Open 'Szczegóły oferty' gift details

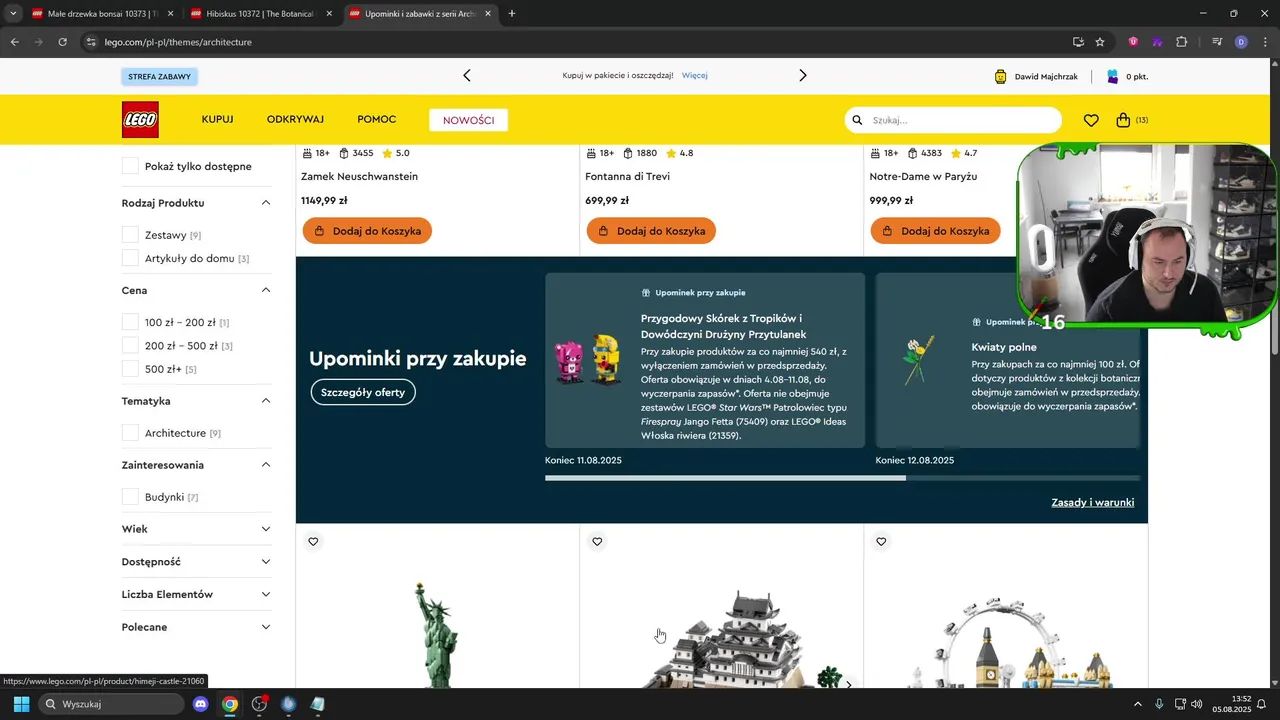[x=363, y=392]
